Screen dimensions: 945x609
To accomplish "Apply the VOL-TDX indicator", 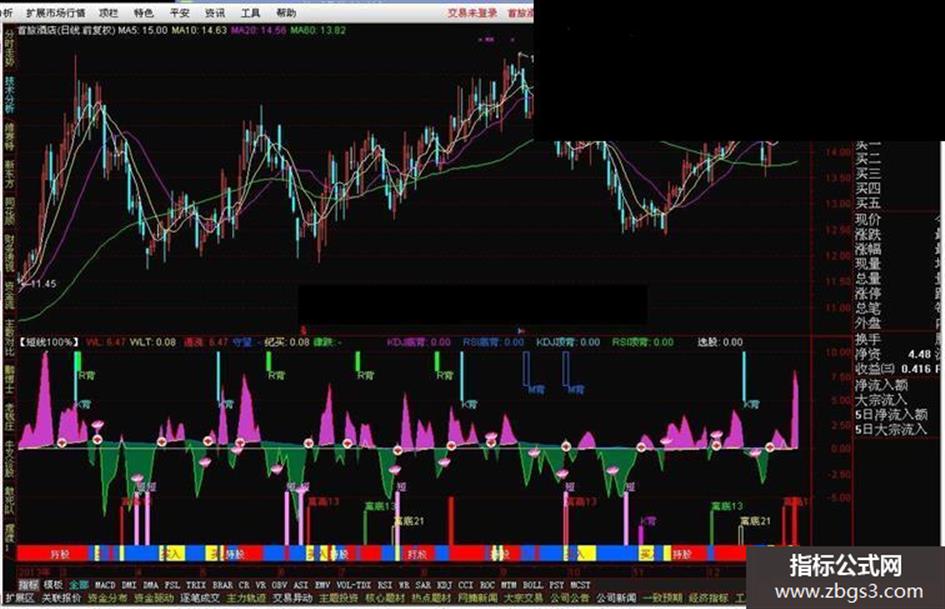I will [x=354, y=585].
